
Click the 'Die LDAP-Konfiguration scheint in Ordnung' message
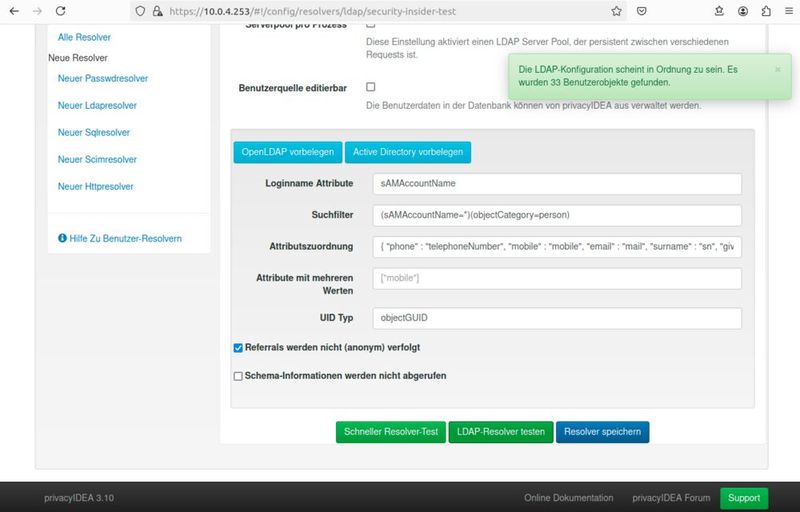click(x=628, y=76)
